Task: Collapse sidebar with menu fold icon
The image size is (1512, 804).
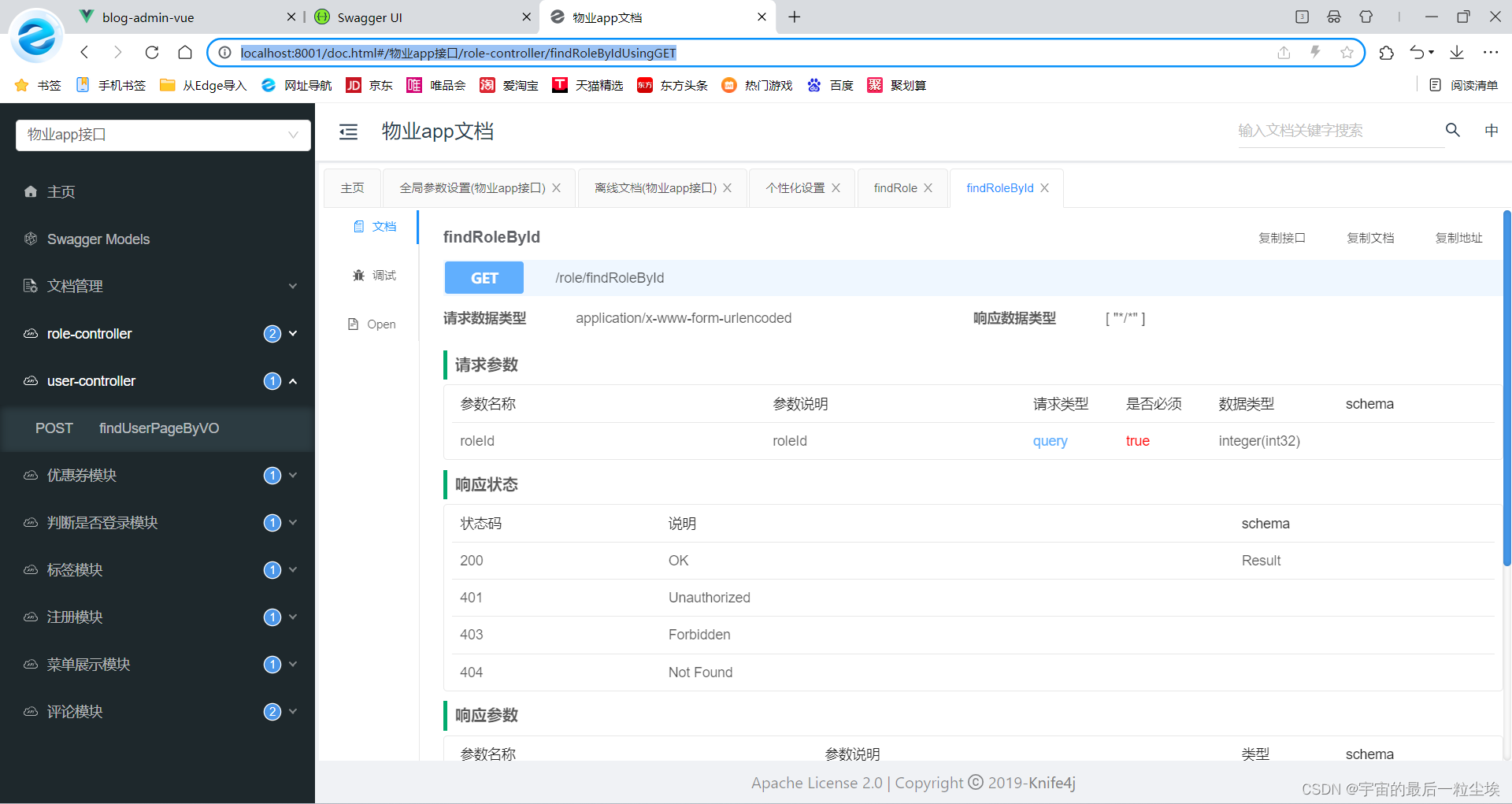Action: (348, 132)
